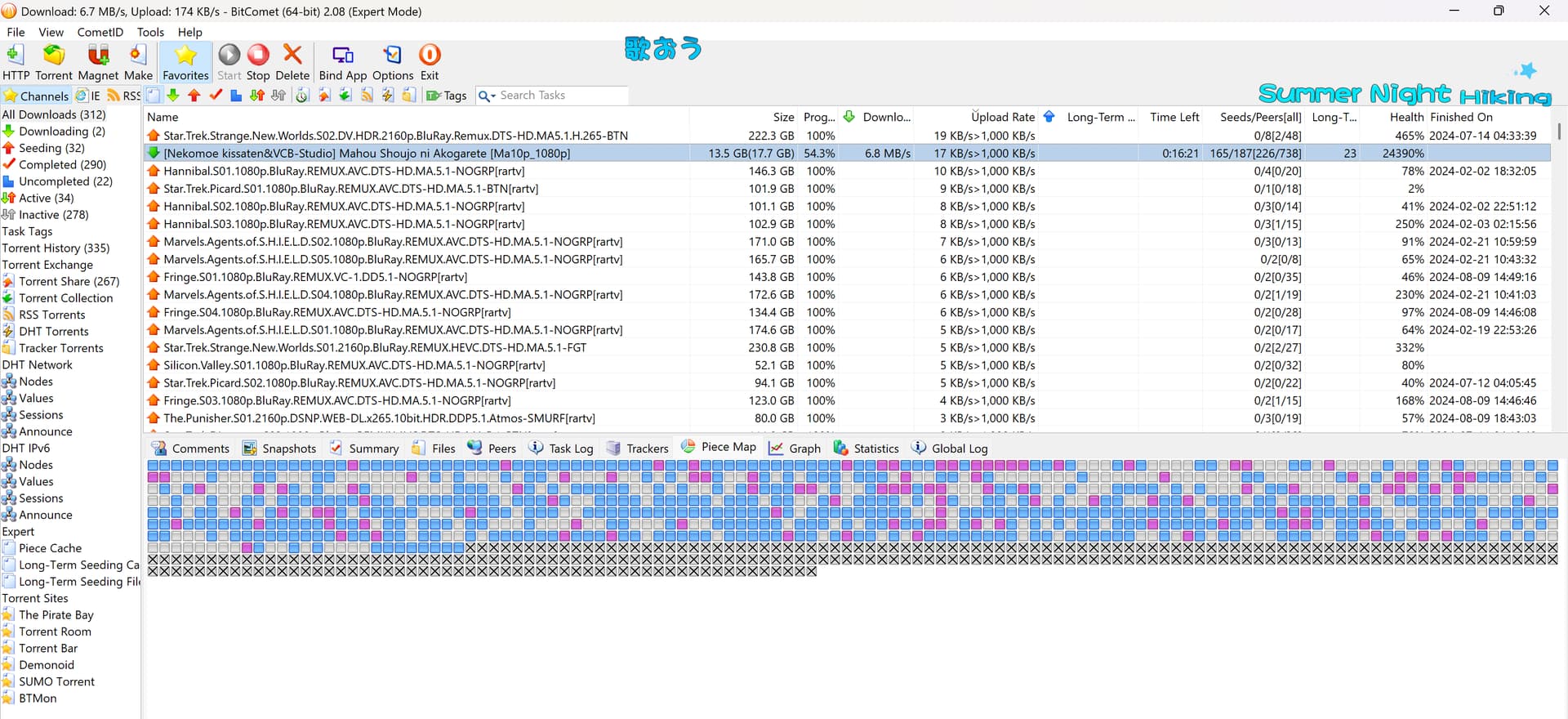Add a Magnet link via toolbar

98,63
